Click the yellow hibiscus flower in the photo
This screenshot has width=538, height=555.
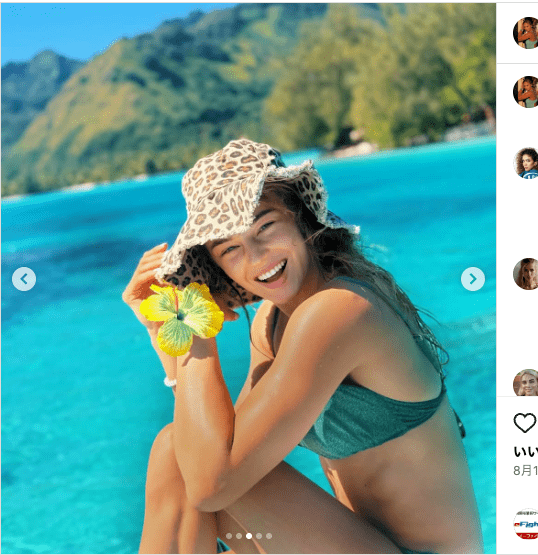coord(181,318)
